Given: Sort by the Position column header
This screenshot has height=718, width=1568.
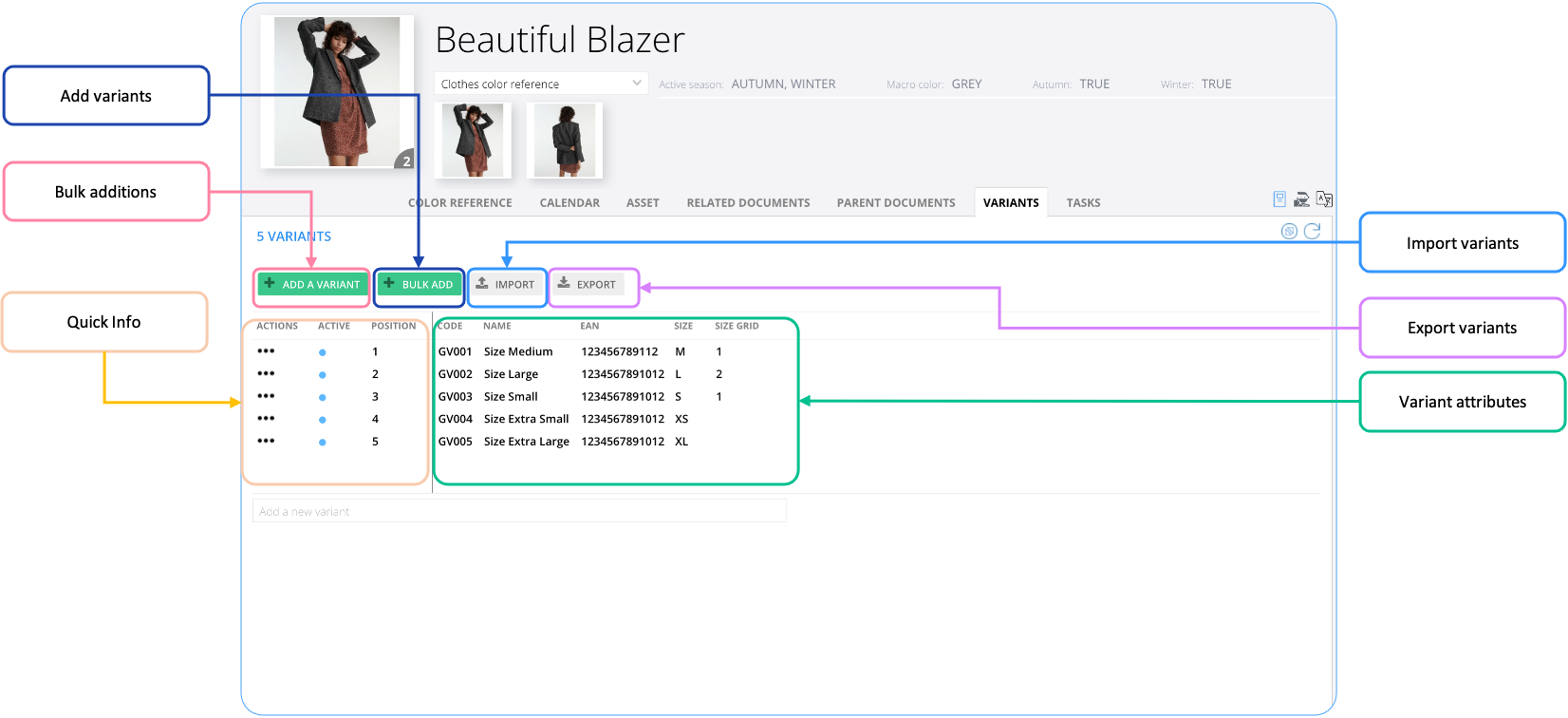Looking at the screenshot, I should point(393,326).
